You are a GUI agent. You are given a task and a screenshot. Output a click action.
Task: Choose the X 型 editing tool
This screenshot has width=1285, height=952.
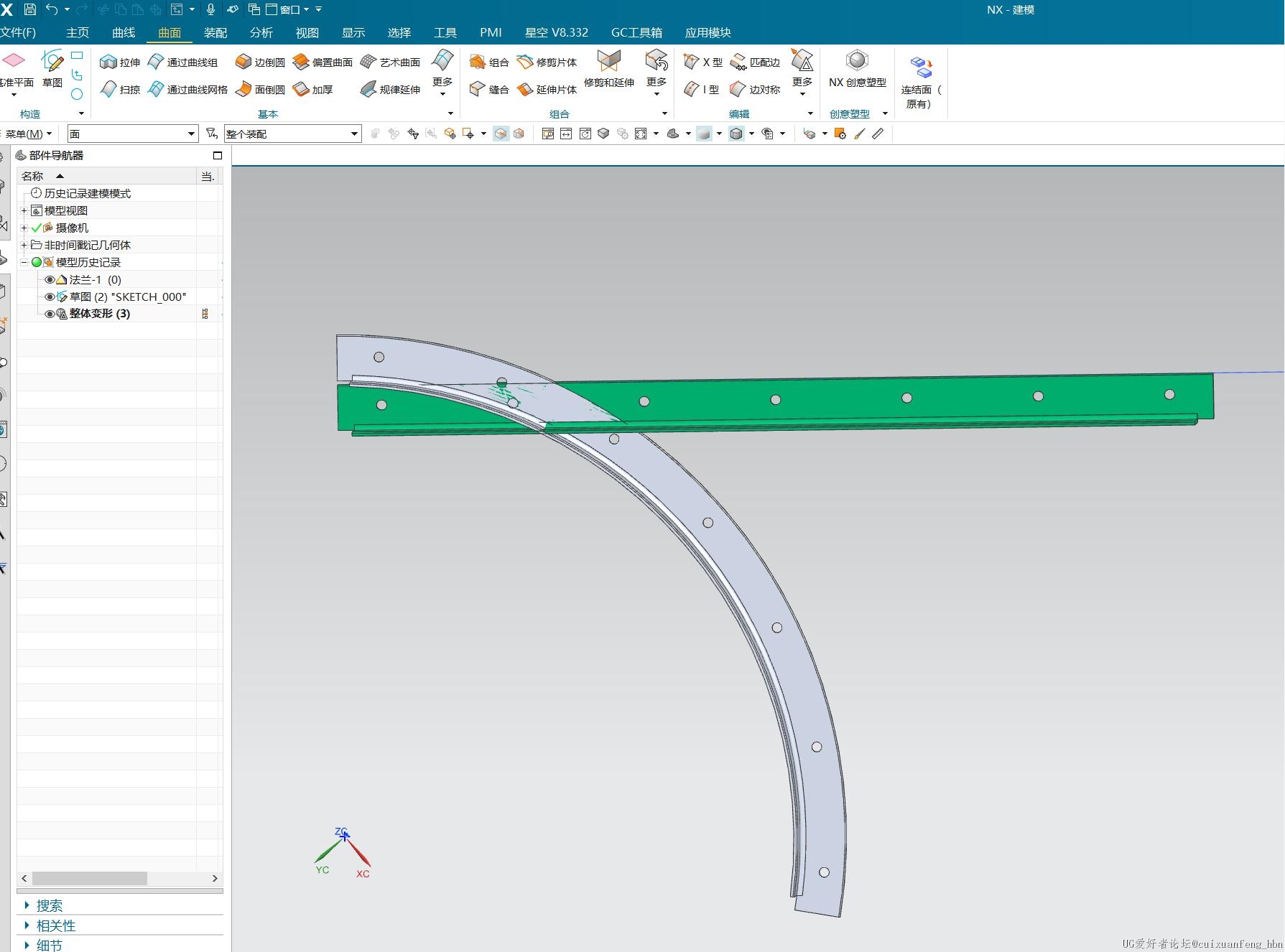click(703, 62)
